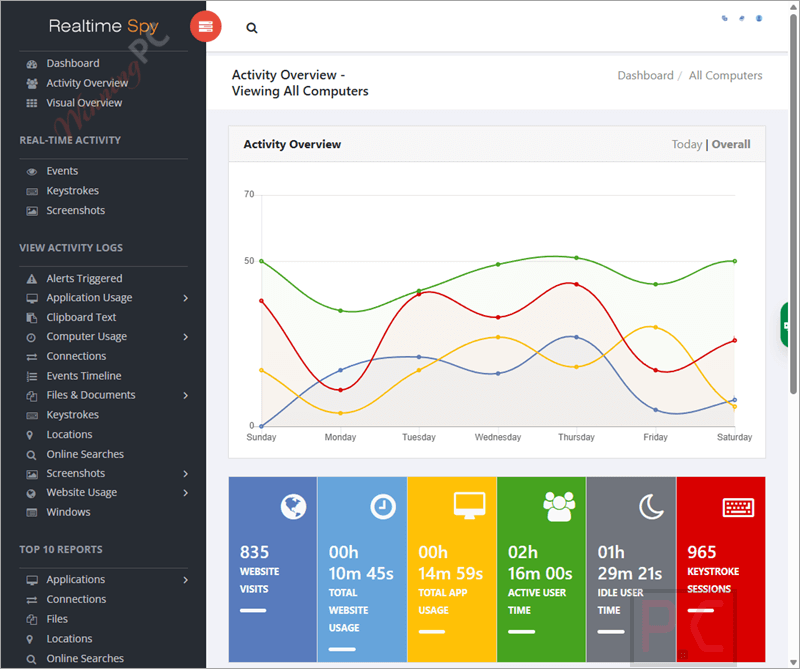Click the clock icon on the Total Website Usage tile
This screenshot has height=669, width=800.
coord(383,507)
